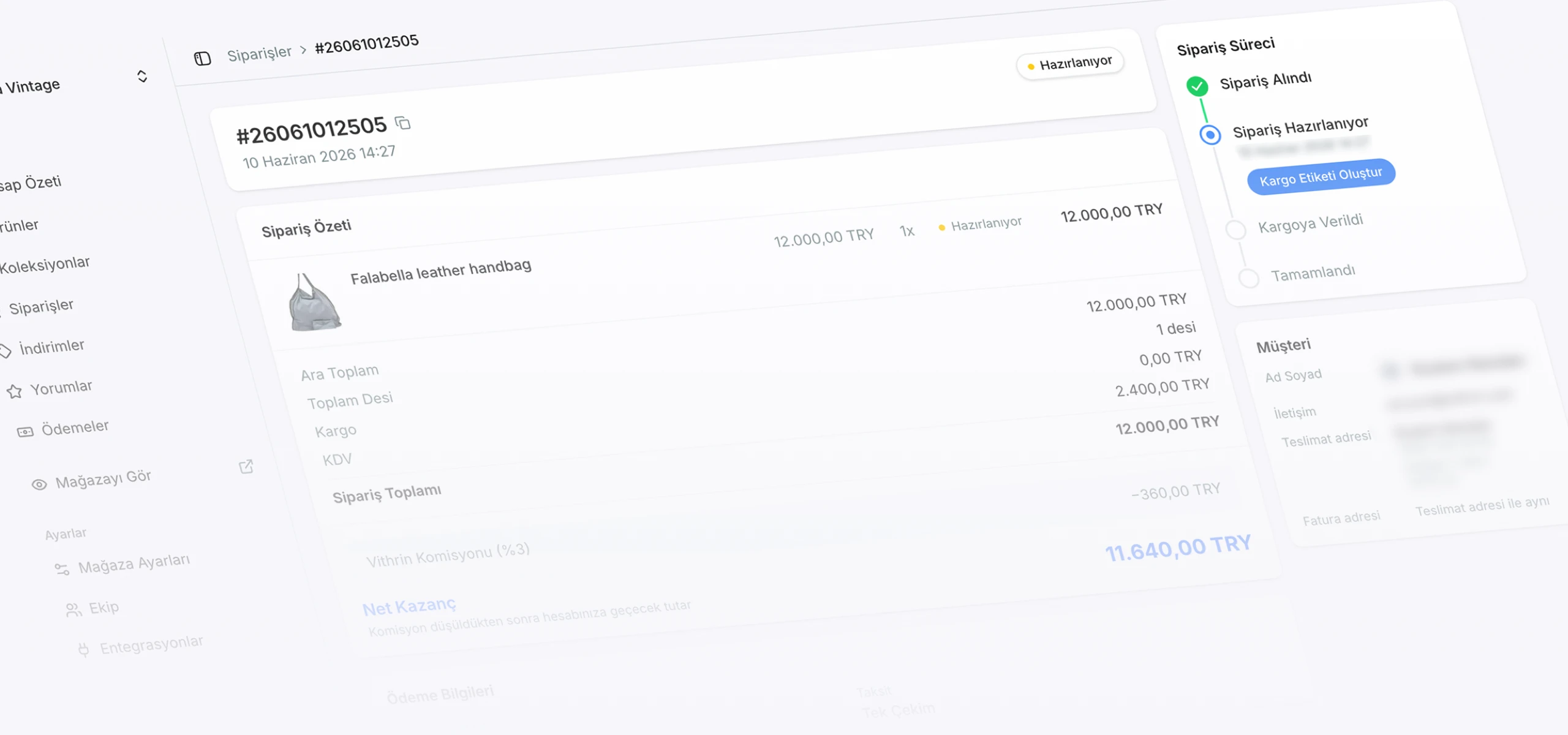Click the plug icon beside Entegrasyonlar

(84, 649)
